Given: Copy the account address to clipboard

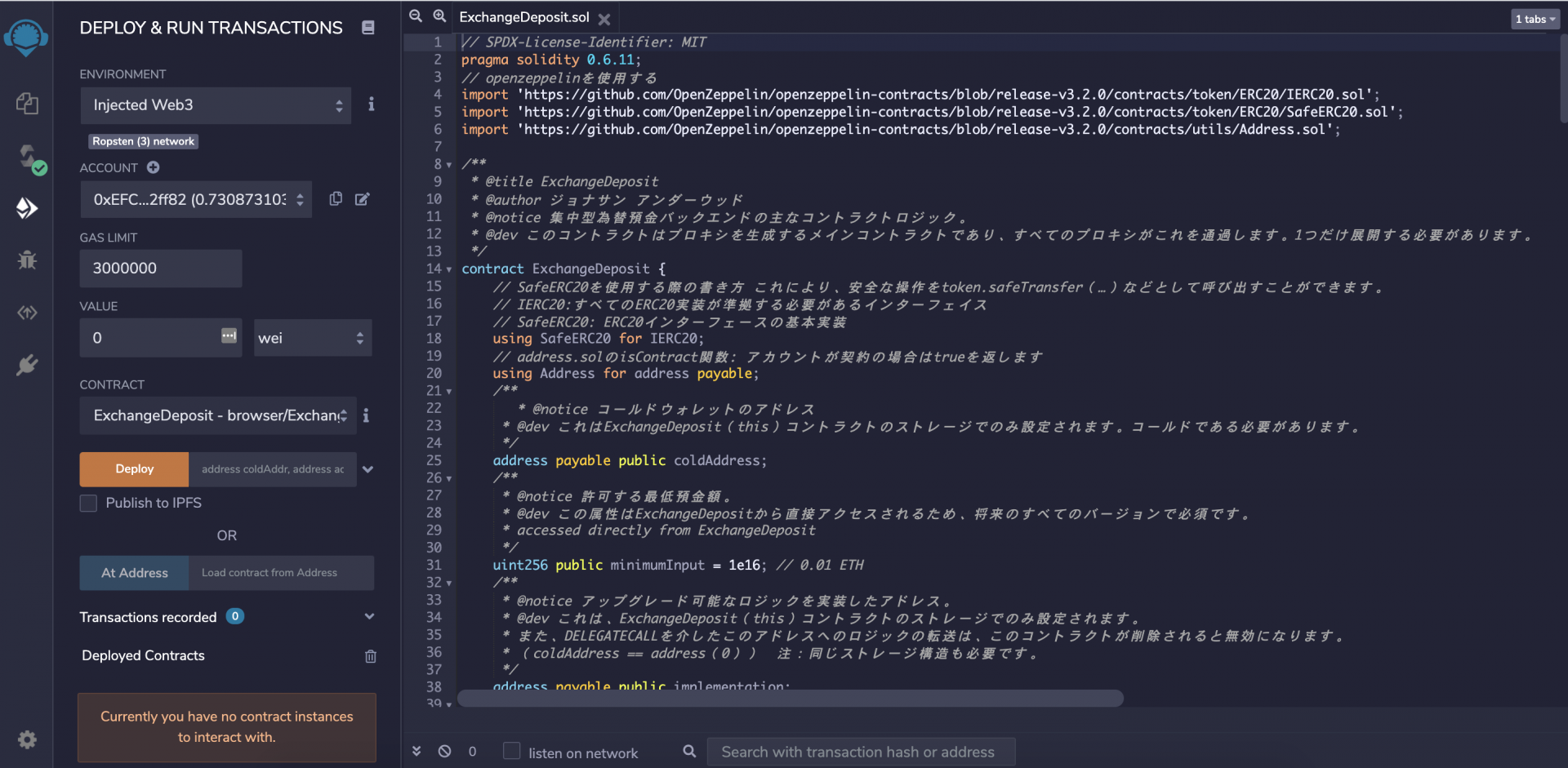Looking at the screenshot, I should [x=336, y=199].
